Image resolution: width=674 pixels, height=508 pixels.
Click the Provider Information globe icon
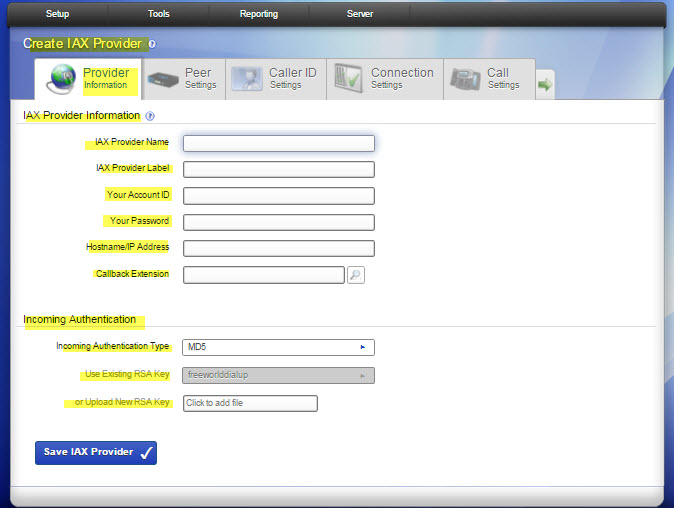click(x=62, y=79)
